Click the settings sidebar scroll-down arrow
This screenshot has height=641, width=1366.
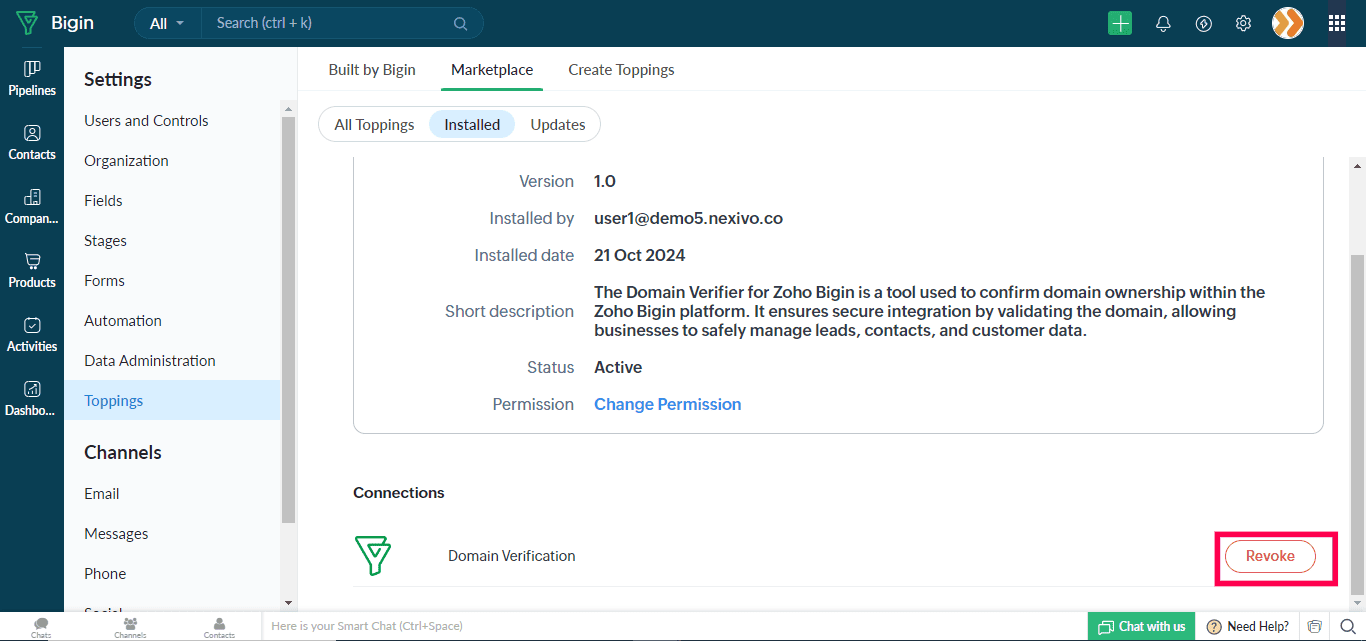coord(289,603)
